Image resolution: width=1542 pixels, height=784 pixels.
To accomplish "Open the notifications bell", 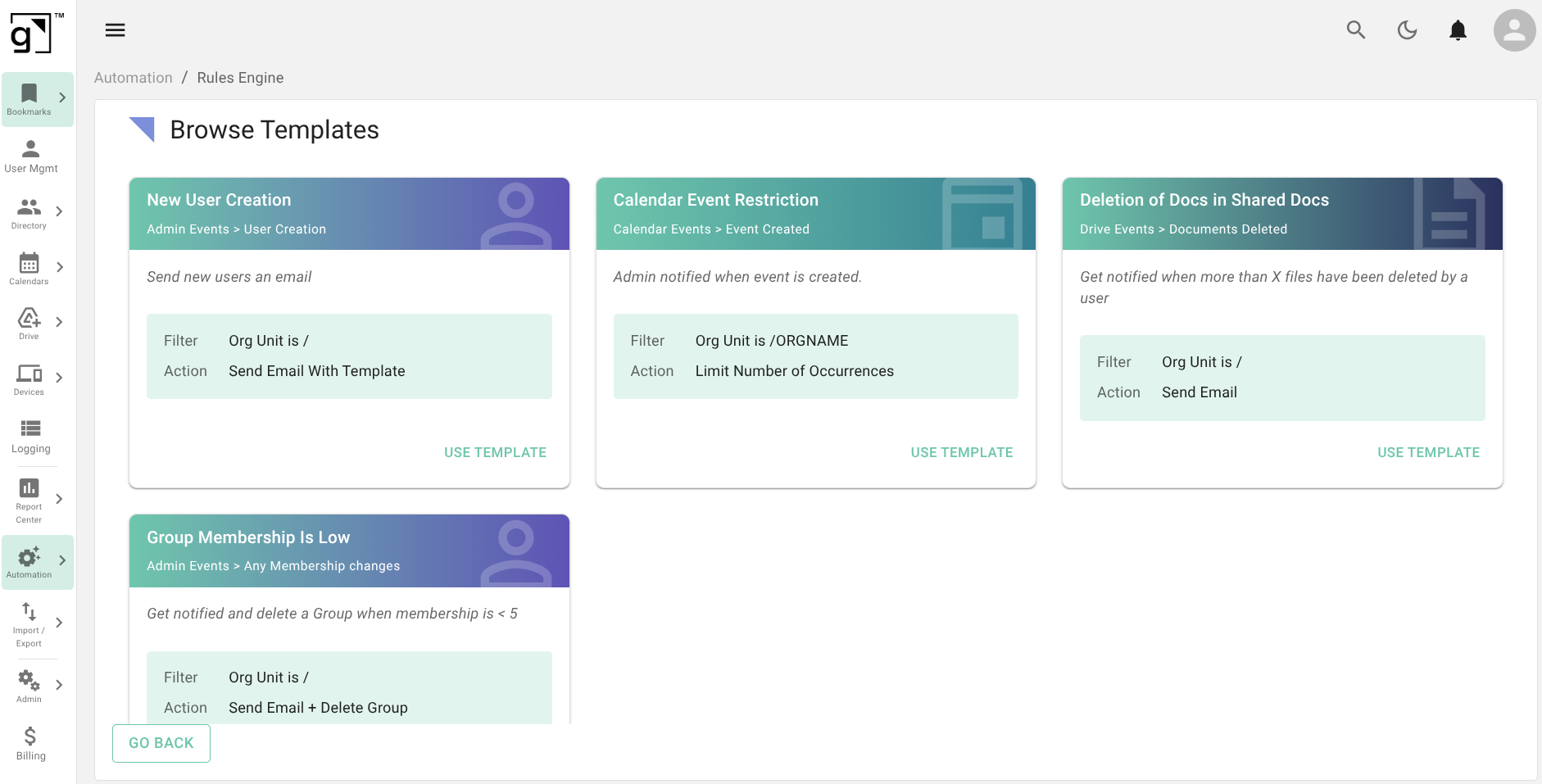I will [x=1458, y=30].
